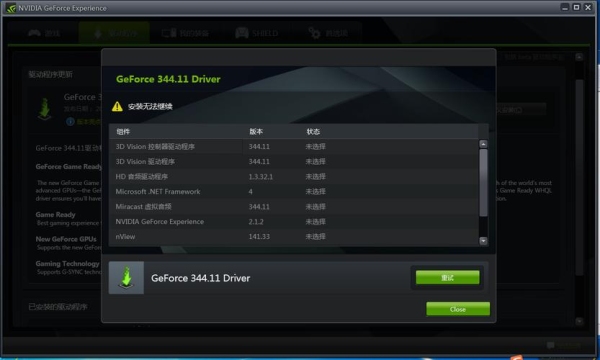Screen dimensions: 600x360
Task: Click the background driver download icon
Action: coord(44,109)
